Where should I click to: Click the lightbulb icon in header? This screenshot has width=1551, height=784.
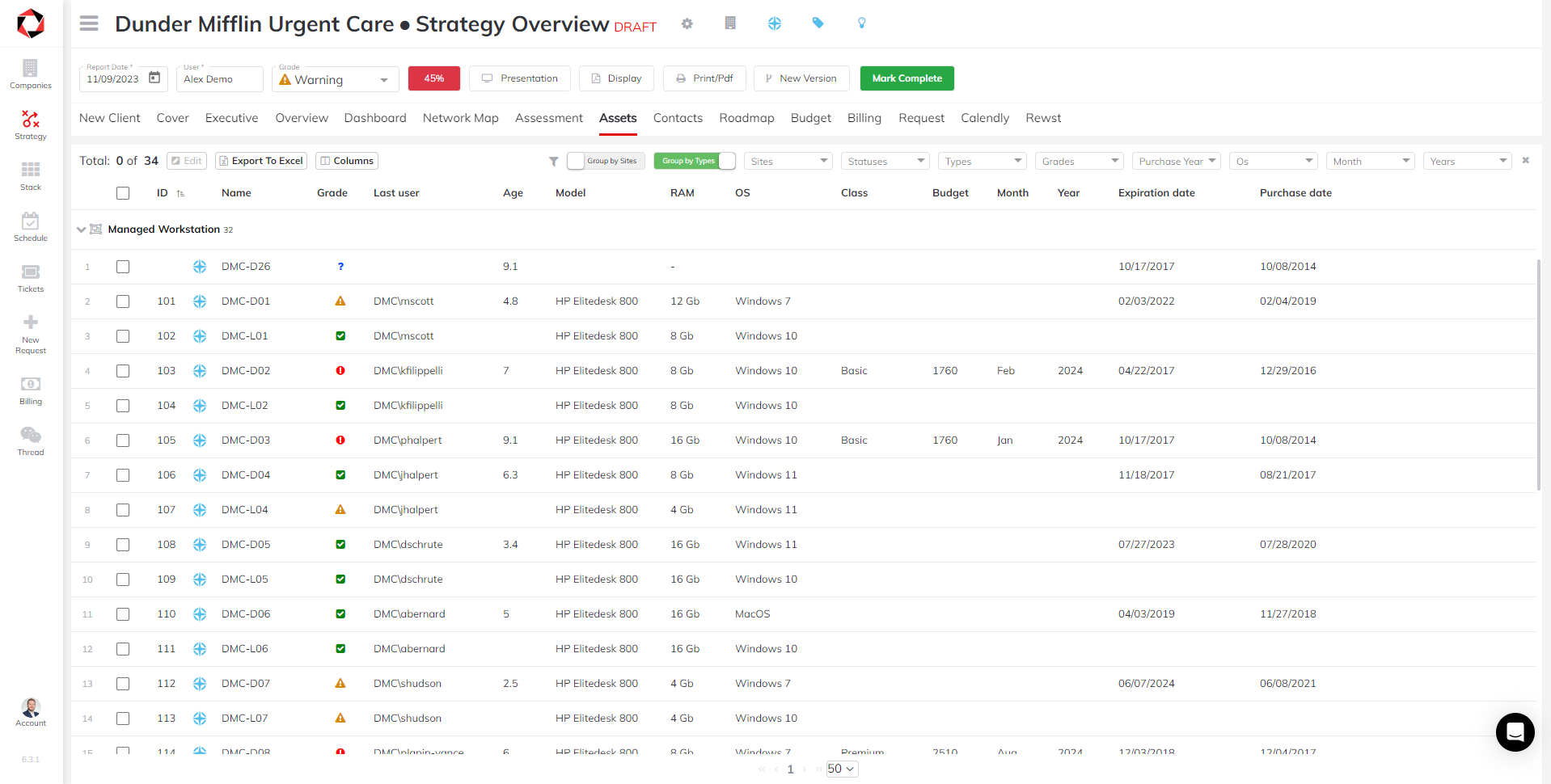click(862, 23)
